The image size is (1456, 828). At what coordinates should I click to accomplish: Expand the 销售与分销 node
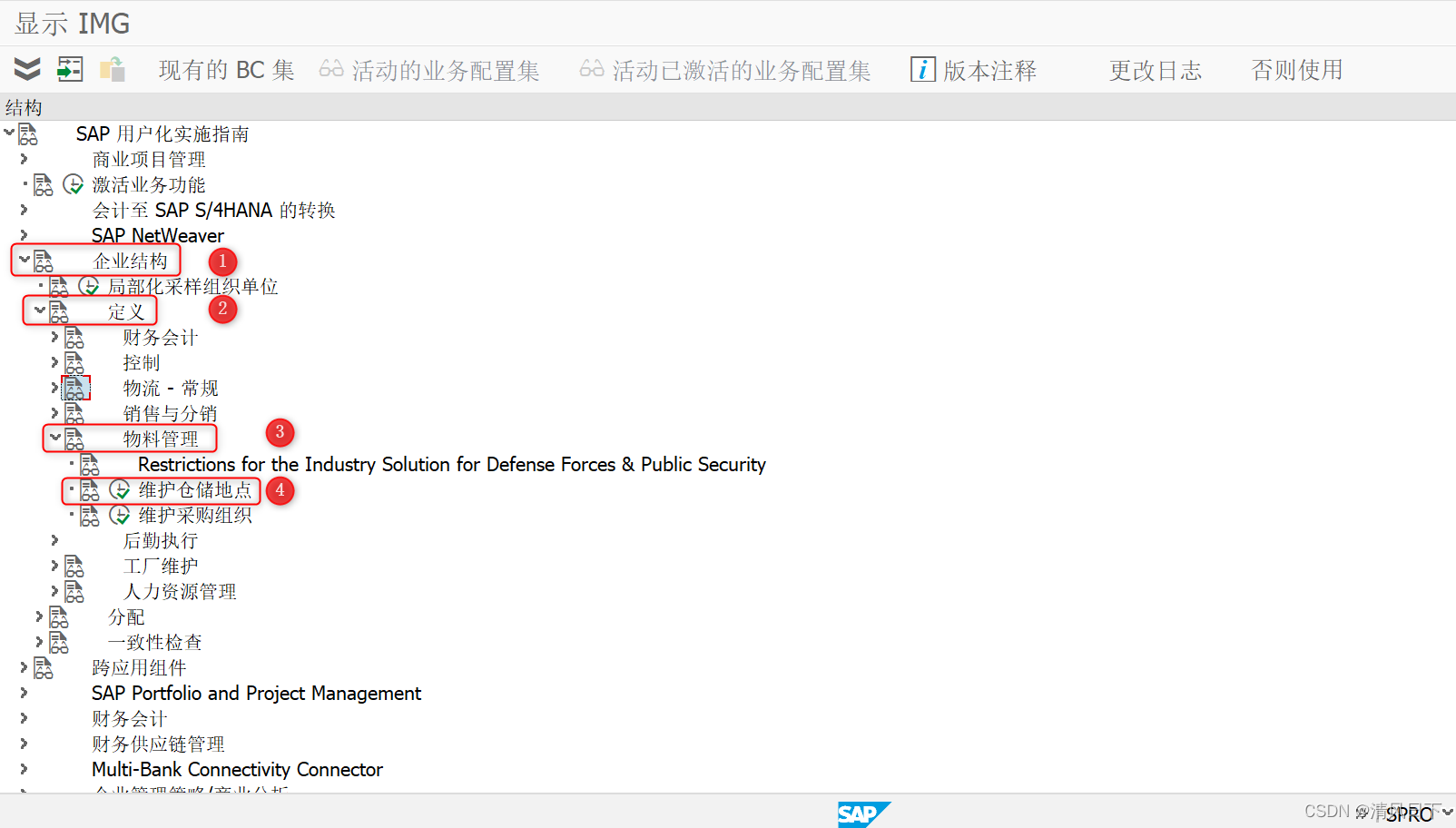click(54, 413)
